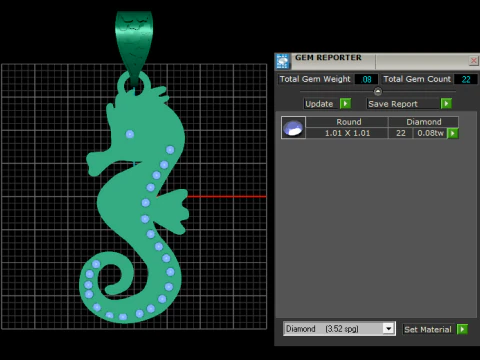Click the Diamond column header cell

[x=424, y=122]
